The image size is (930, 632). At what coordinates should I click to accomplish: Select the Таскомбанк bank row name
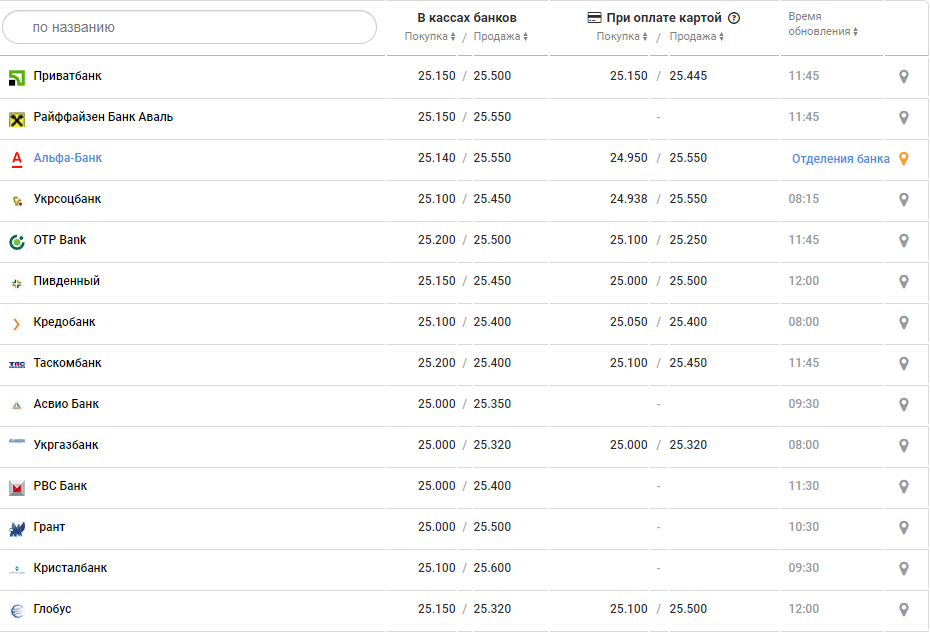pos(67,363)
